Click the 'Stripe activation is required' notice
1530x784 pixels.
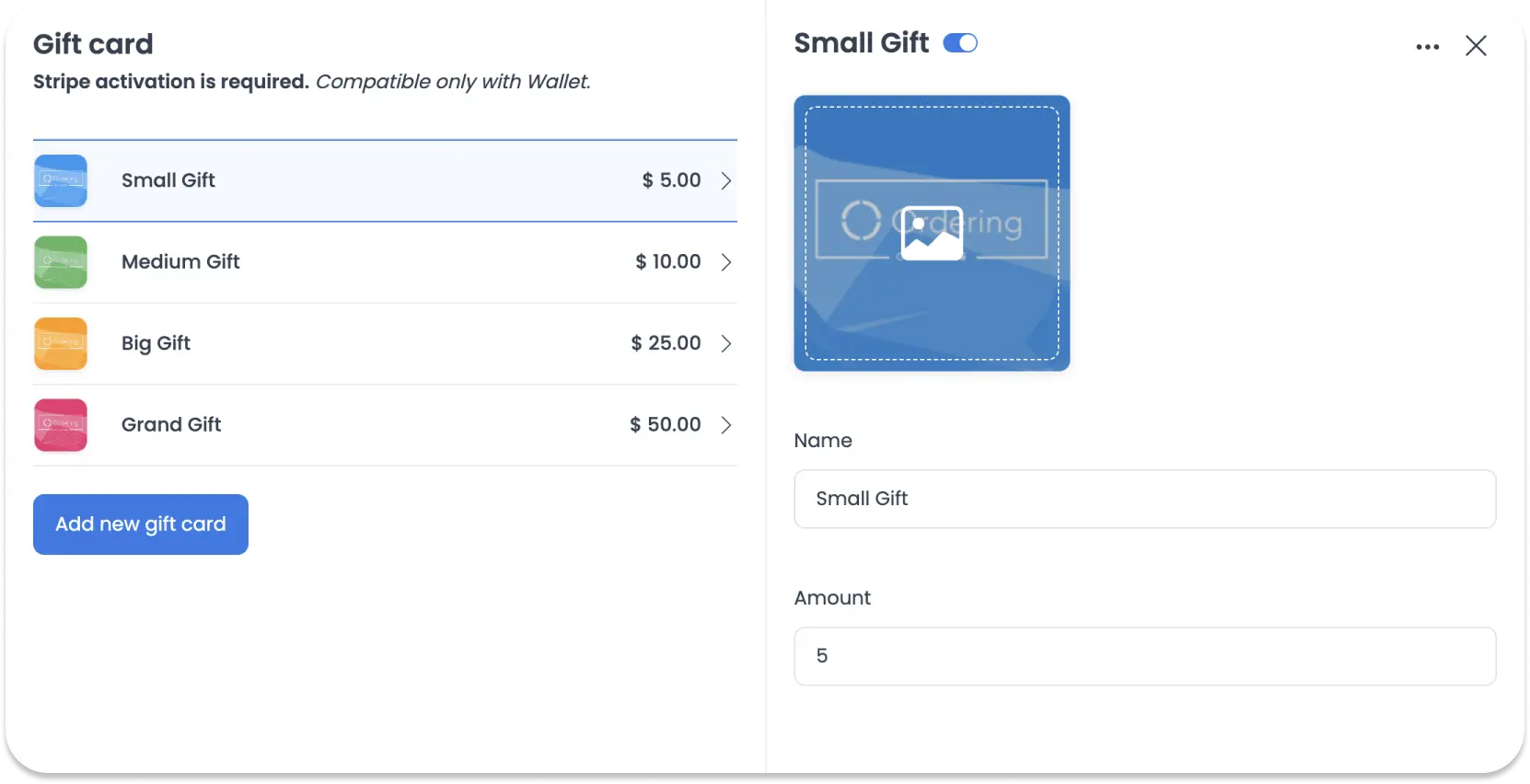click(x=171, y=82)
